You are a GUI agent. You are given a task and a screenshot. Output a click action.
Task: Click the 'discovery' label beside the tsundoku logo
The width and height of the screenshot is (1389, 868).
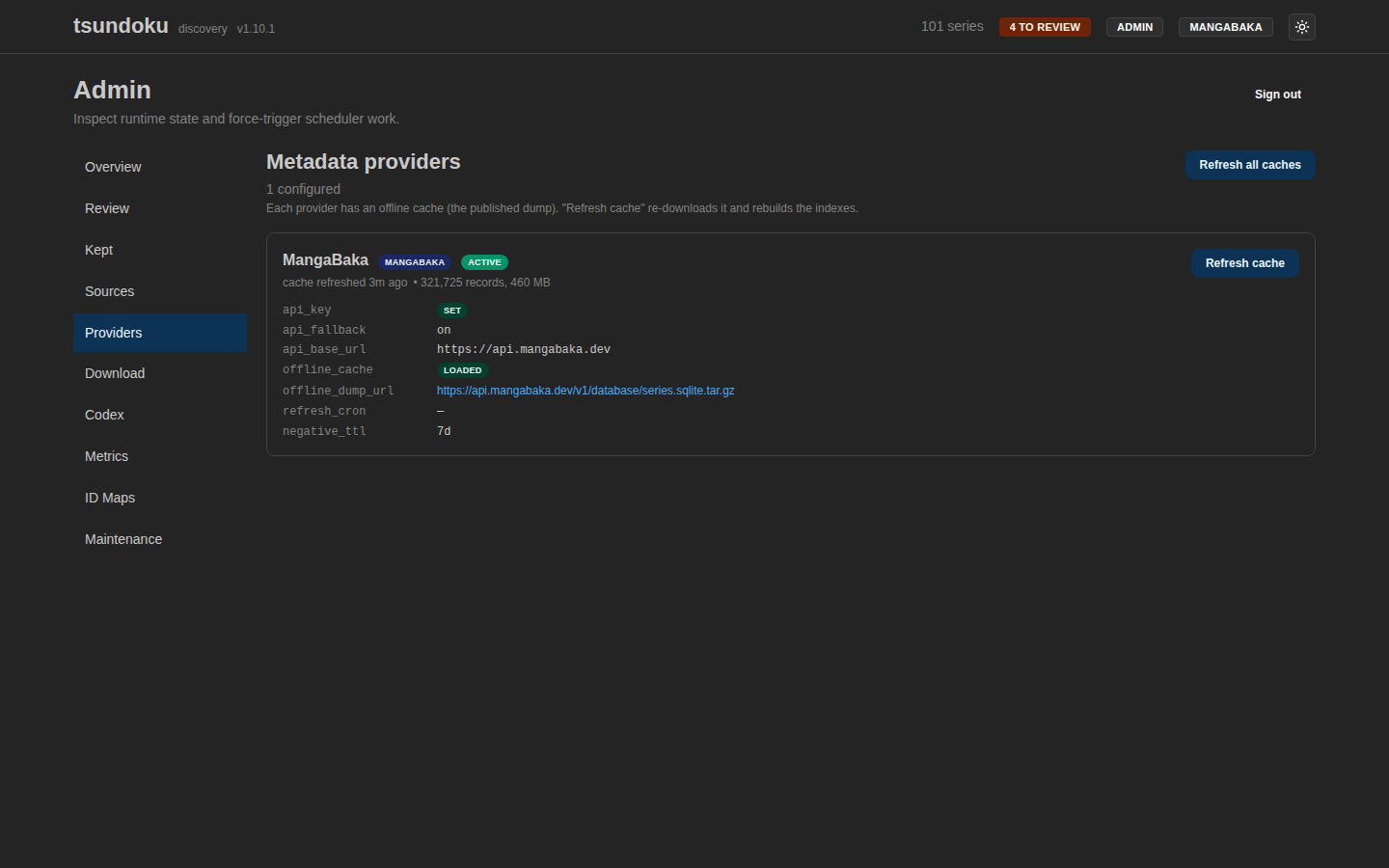pyautogui.click(x=203, y=29)
